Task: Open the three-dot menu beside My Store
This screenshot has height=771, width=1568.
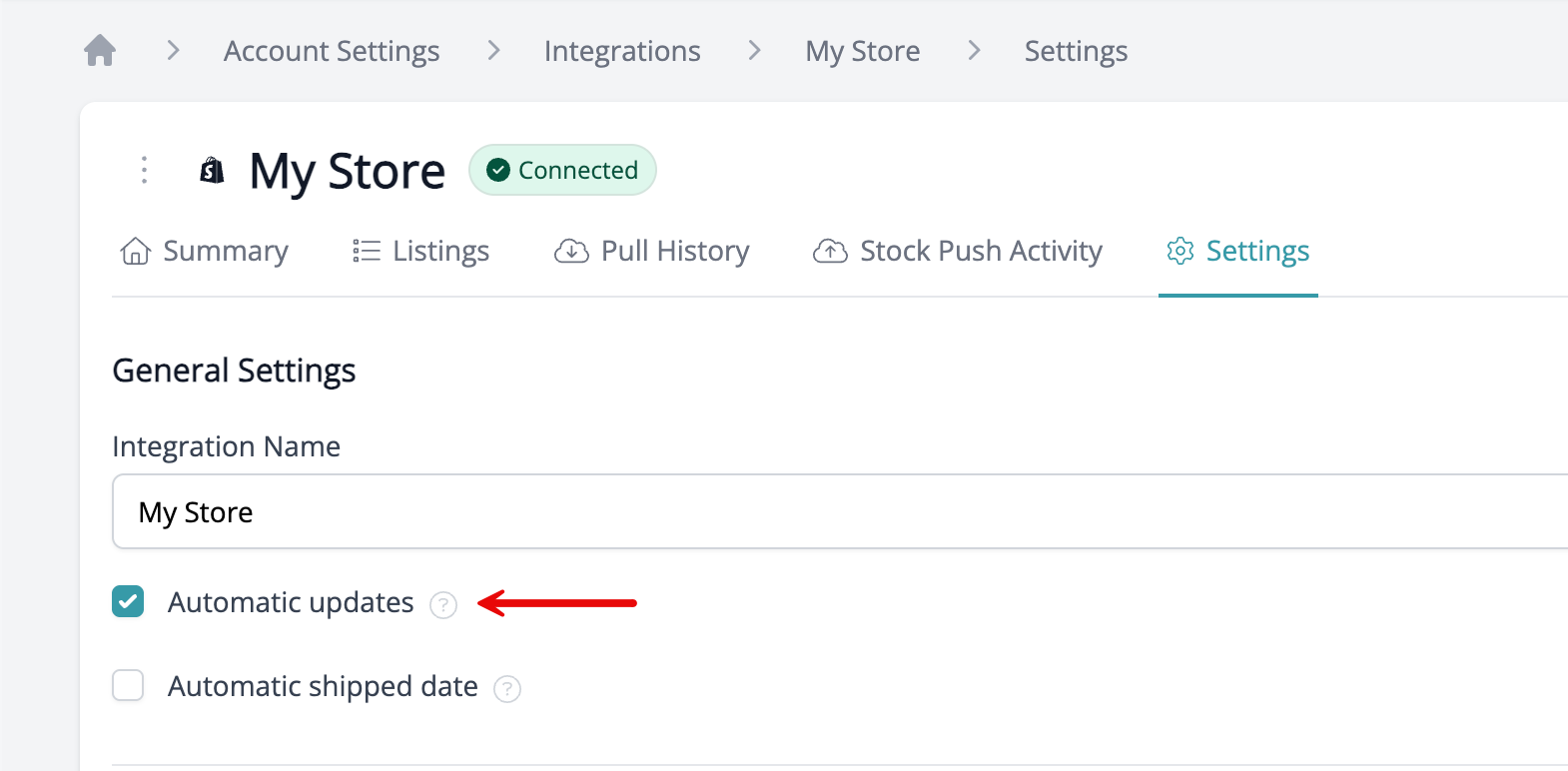Action: pos(145,170)
